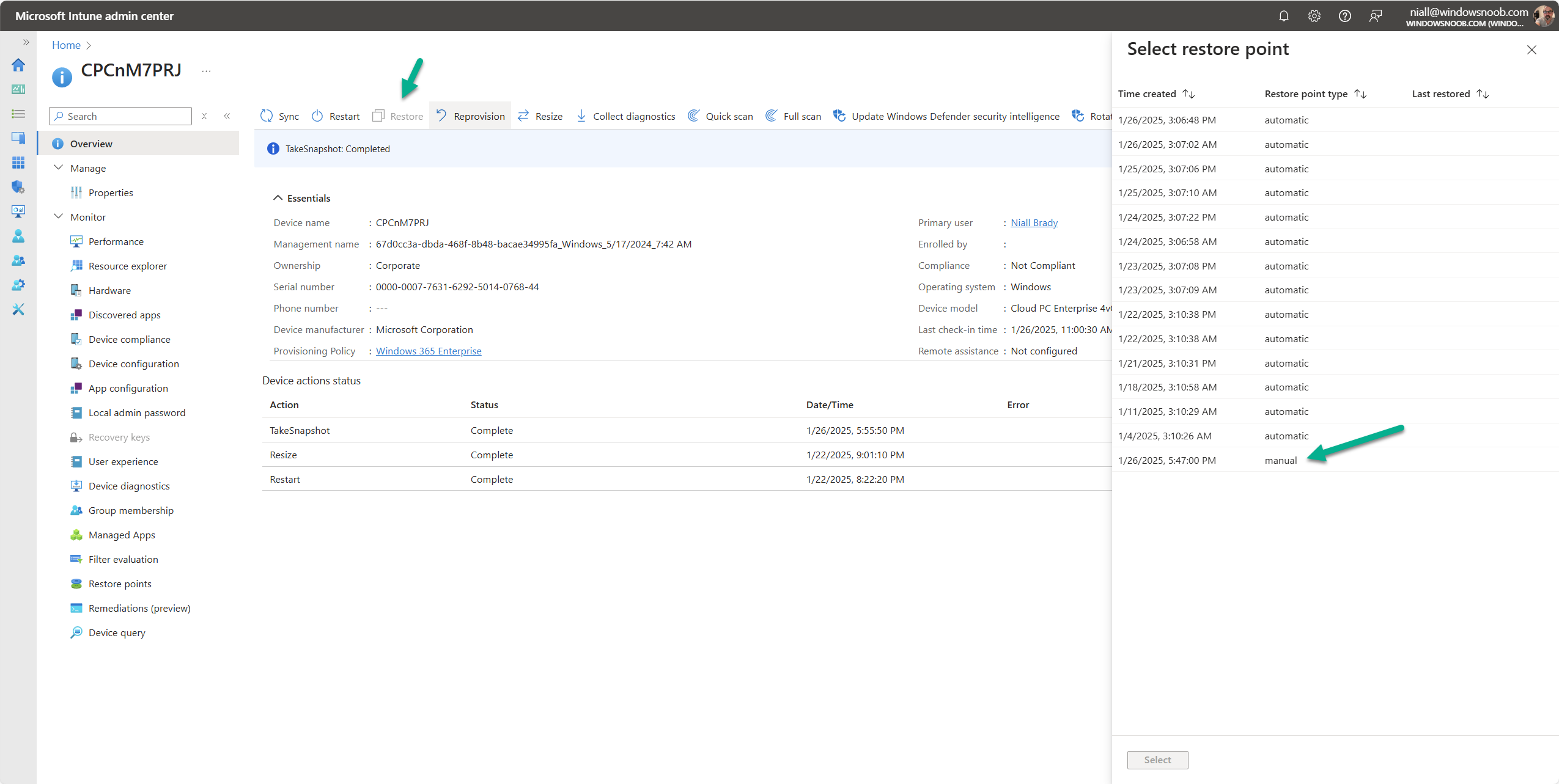
Task: Open Devices icon in left rail
Action: (18, 138)
